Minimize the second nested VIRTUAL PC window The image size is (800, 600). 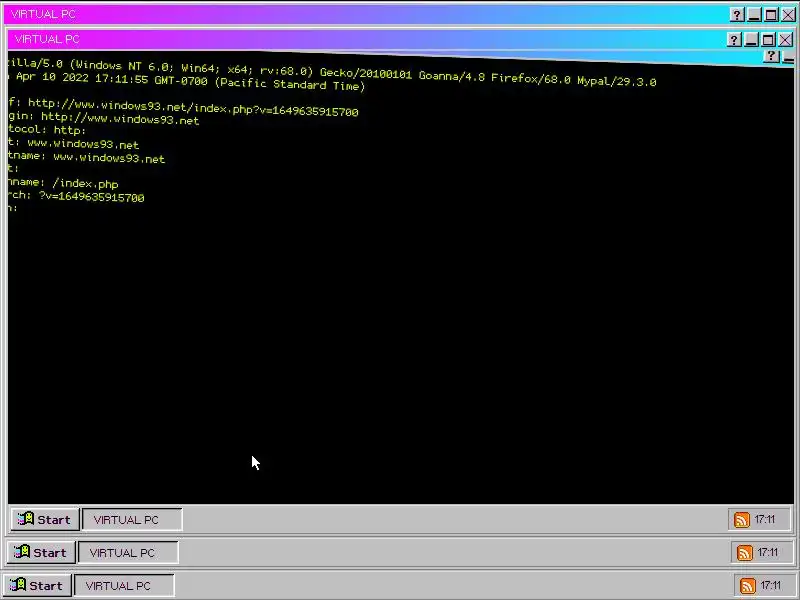pos(751,39)
